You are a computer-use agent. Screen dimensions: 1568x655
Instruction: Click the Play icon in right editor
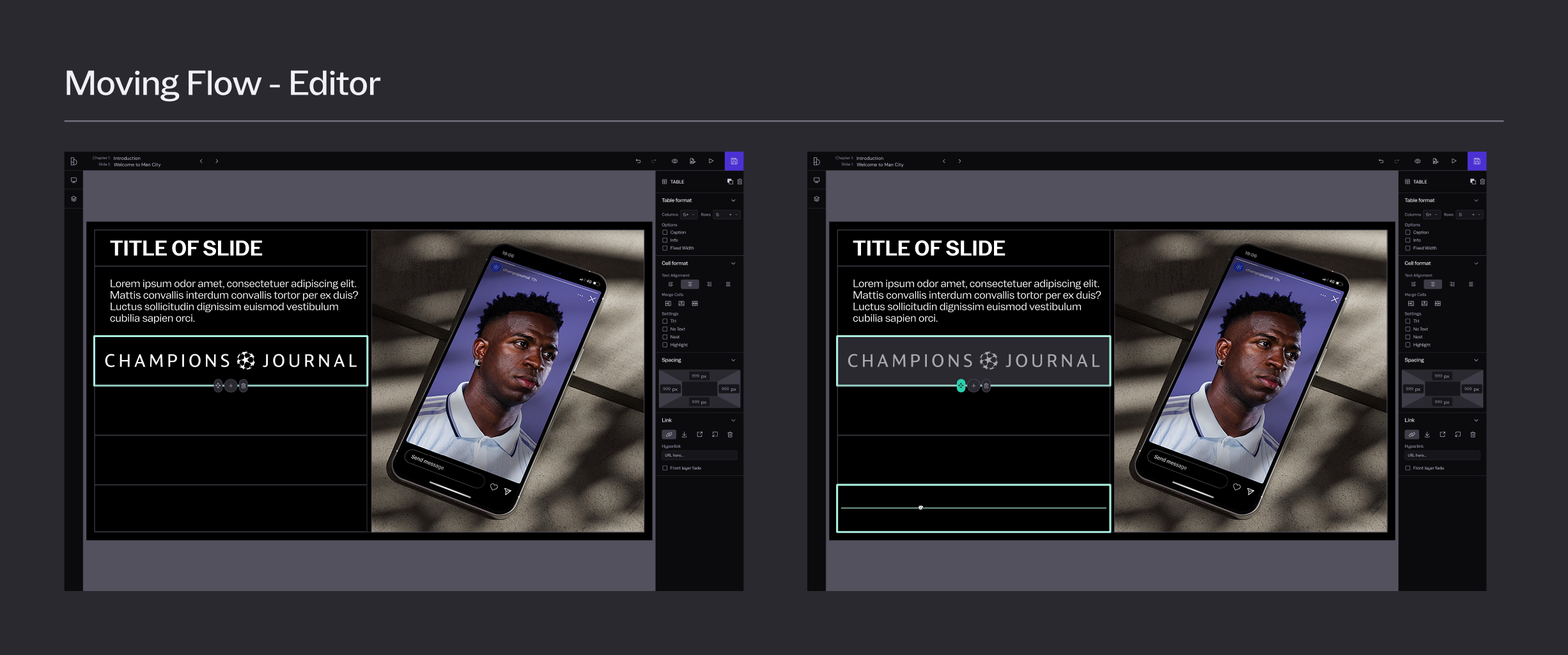coord(1454,161)
